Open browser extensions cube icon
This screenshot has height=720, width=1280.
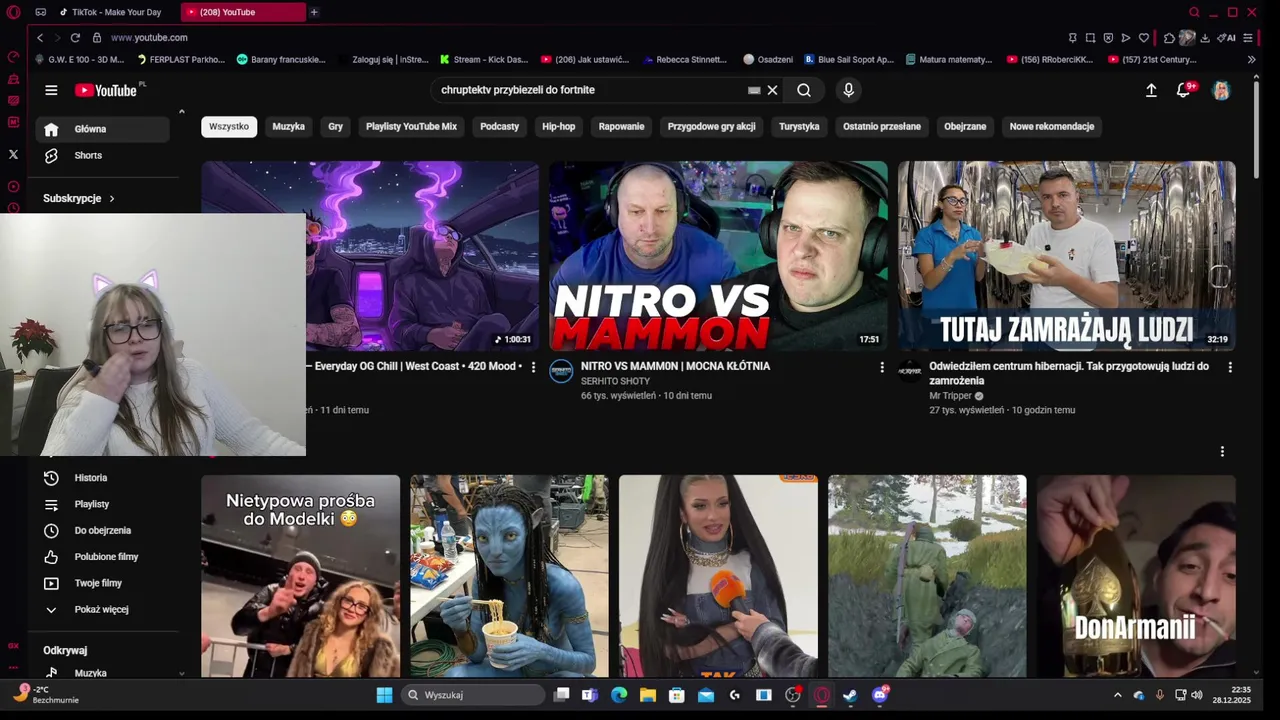[1169, 38]
